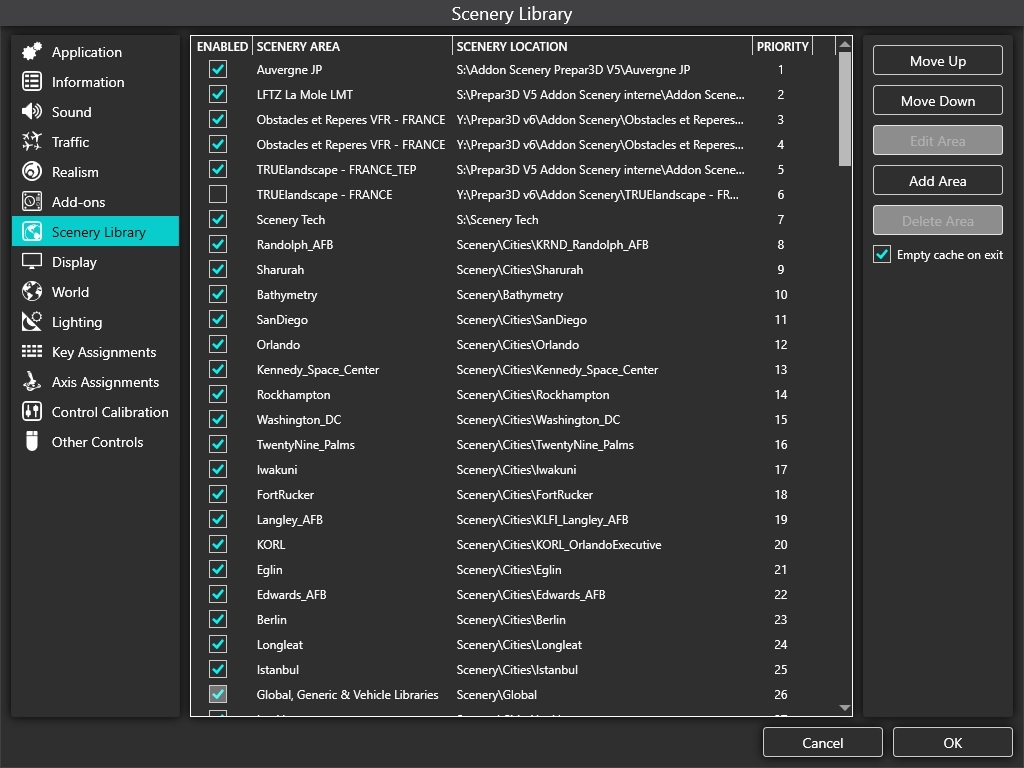Click the disabled Edit Area button
The width and height of the screenshot is (1024, 768).
(x=938, y=141)
